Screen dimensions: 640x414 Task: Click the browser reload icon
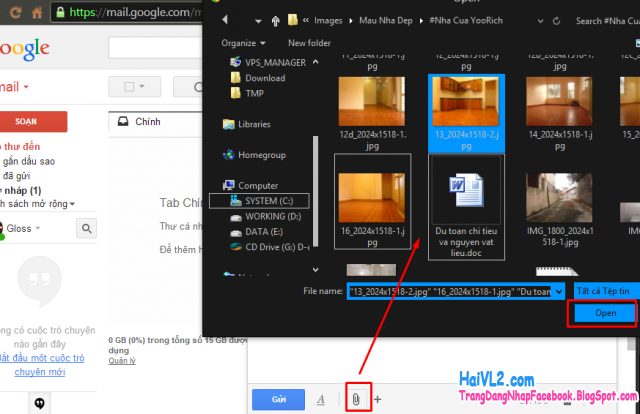coord(16,12)
